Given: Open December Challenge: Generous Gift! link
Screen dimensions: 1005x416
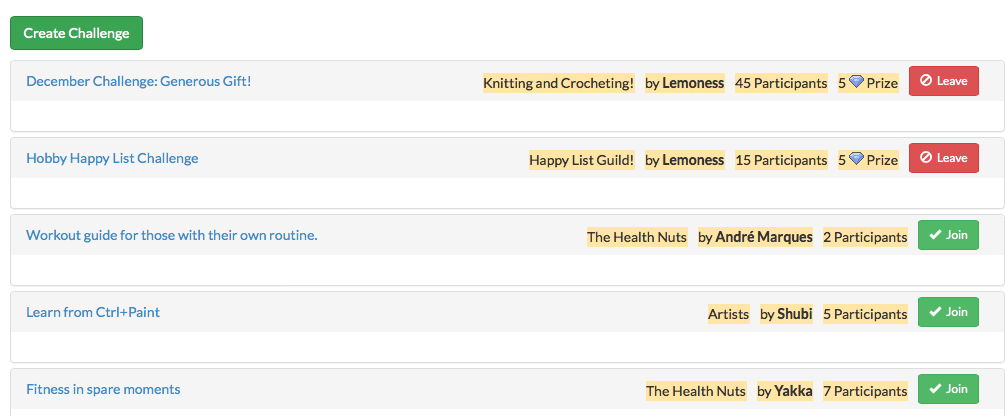Looking at the screenshot, I should (139, 81).
